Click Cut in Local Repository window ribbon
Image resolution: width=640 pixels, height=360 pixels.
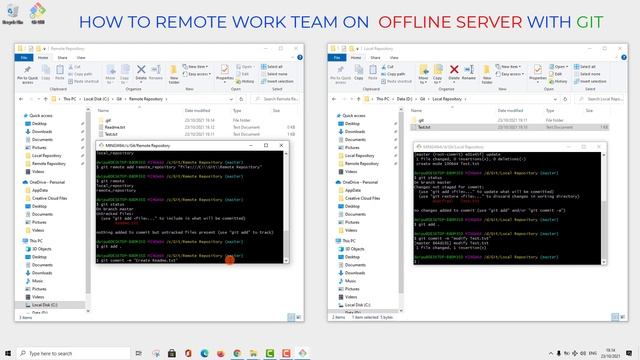387,67
